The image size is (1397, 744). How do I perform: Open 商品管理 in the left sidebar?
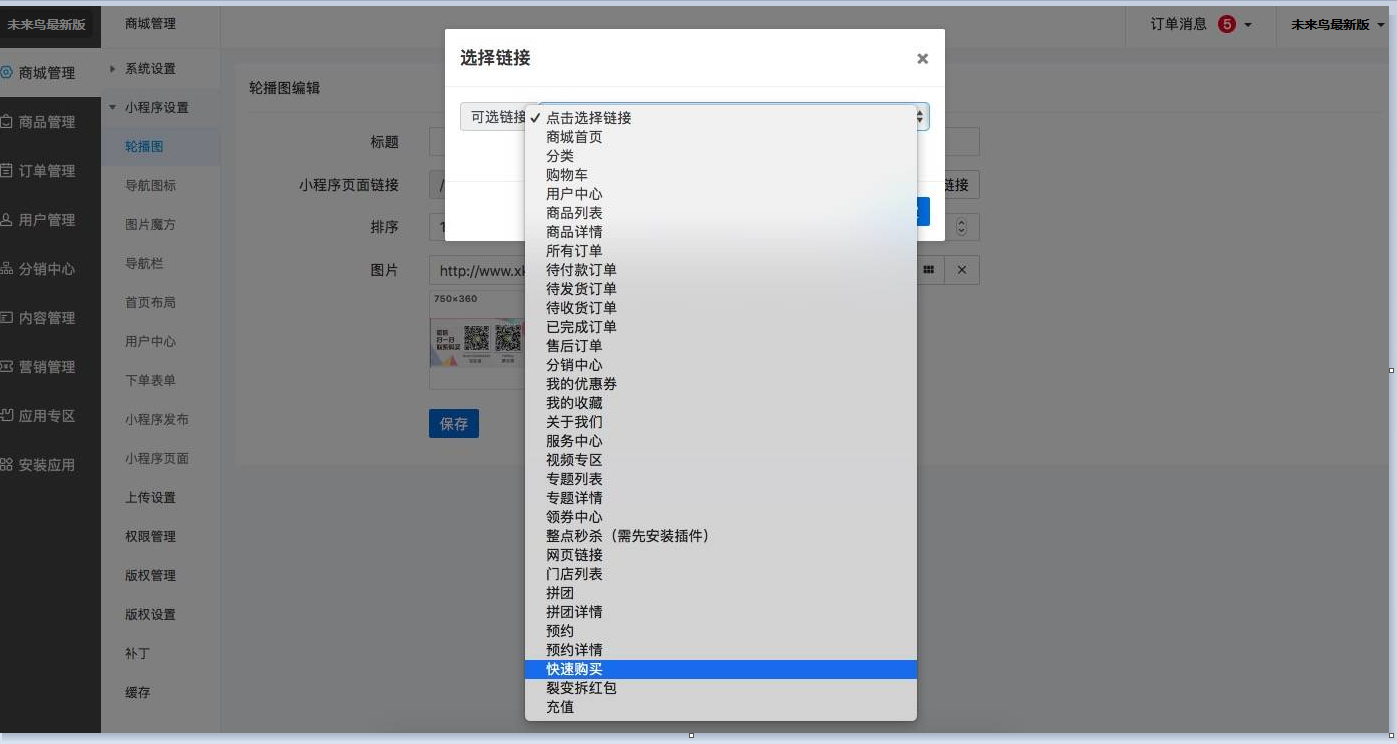[46, 122]
